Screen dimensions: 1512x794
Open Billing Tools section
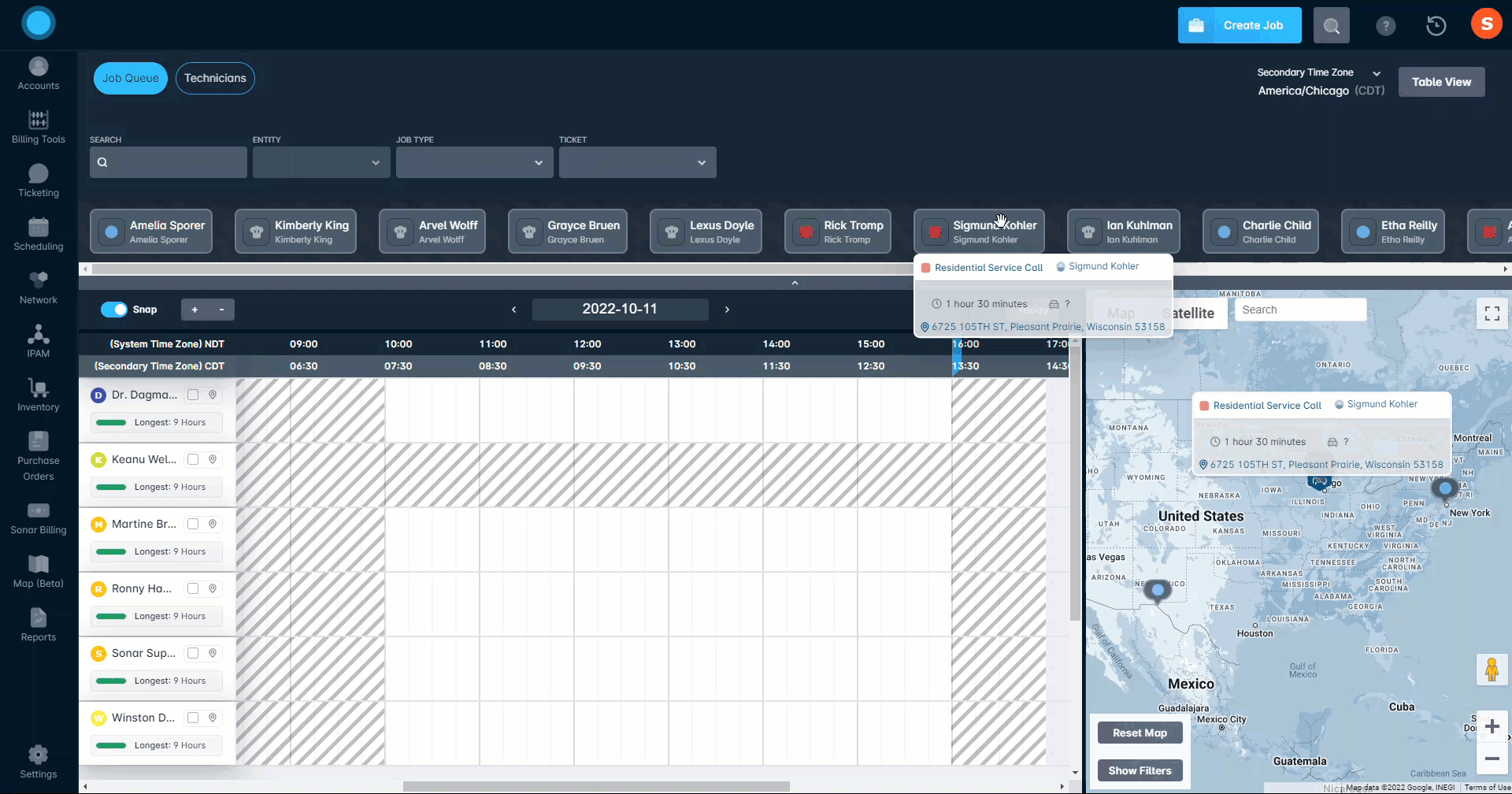tap(38, 128)
